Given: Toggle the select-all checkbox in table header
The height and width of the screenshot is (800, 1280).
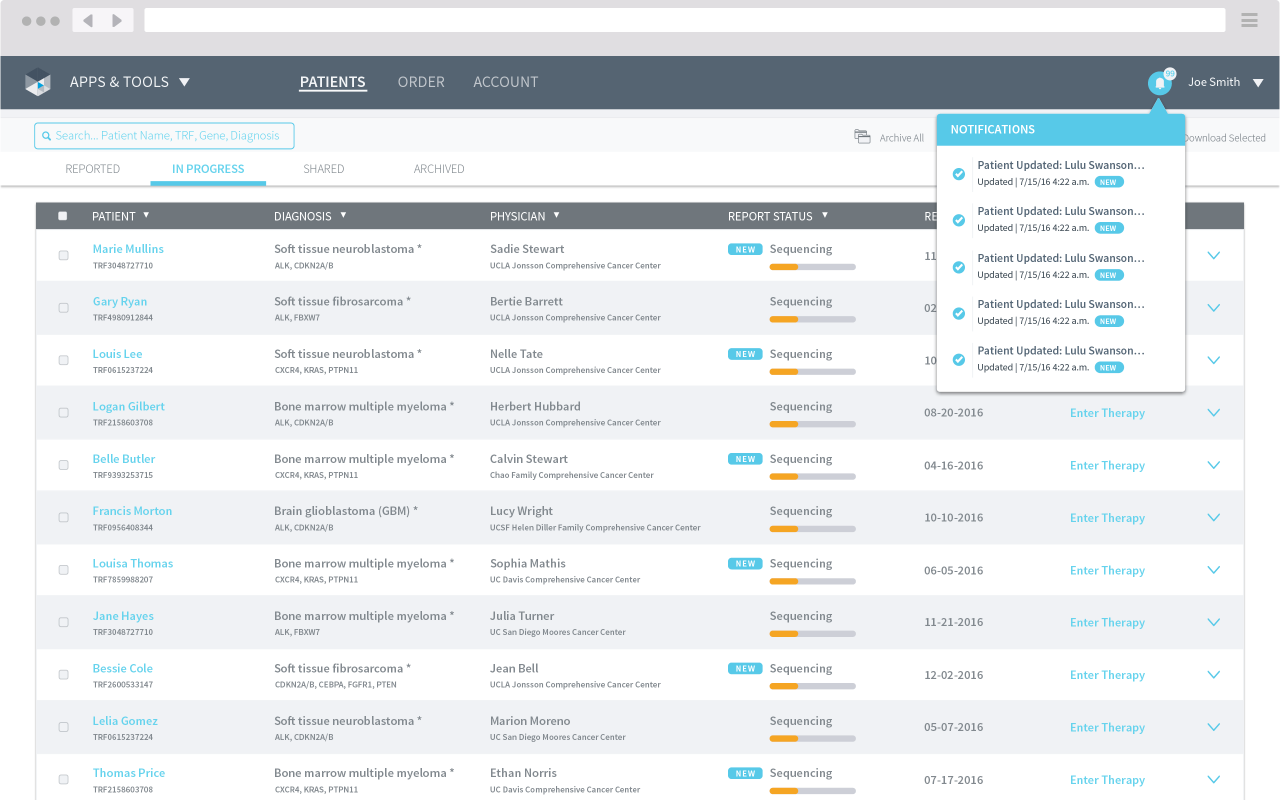Looking at the screenshot, I should (x=63, y=216).
